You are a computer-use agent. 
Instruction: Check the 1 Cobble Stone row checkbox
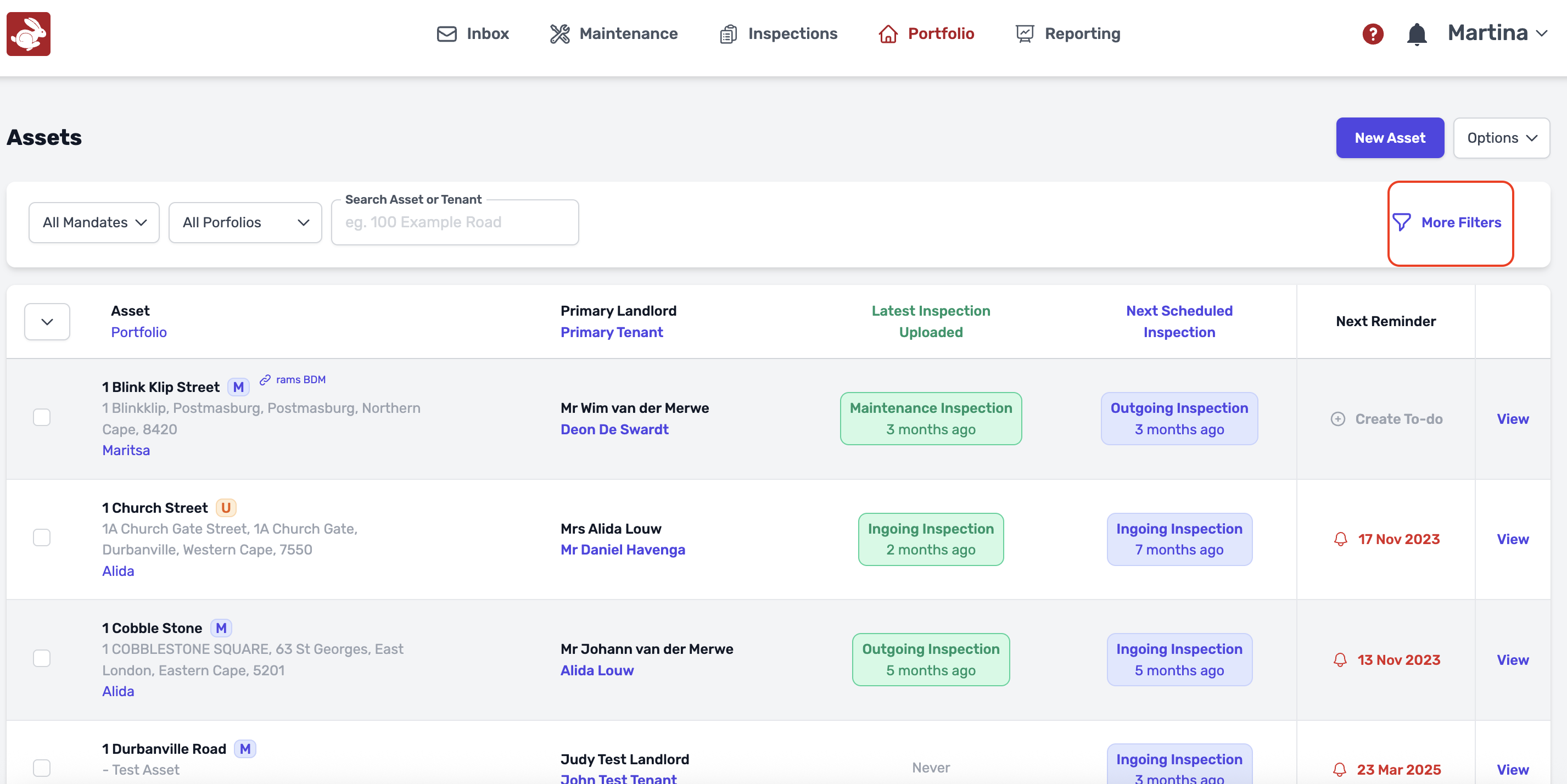point(42,658)
